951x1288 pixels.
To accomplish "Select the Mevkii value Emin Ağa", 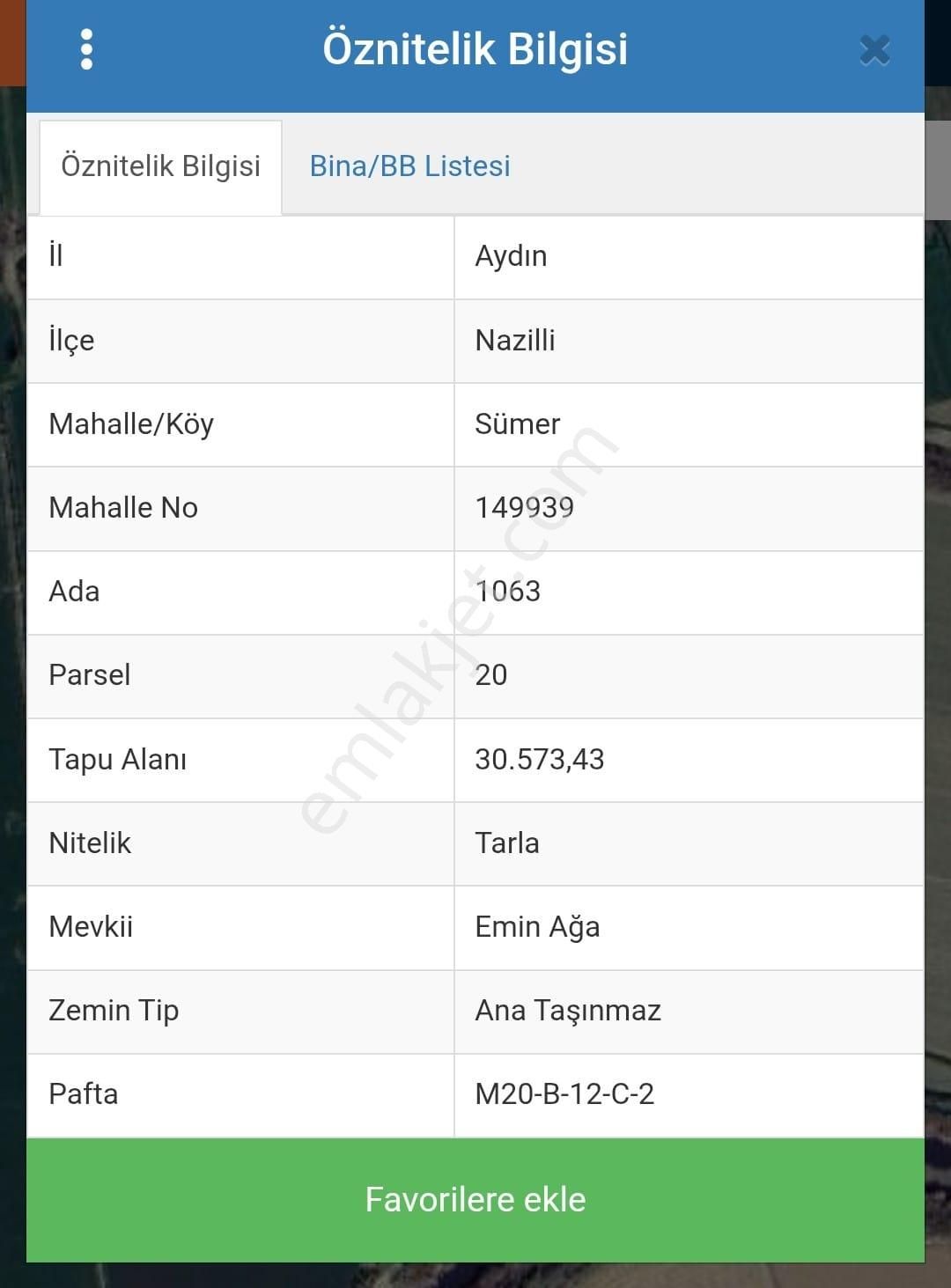I will (537, 926).
